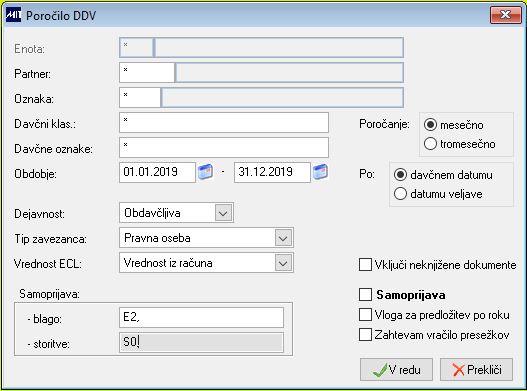
Task: Edit the start date field 01.01.2019
Action: (157, 172)
